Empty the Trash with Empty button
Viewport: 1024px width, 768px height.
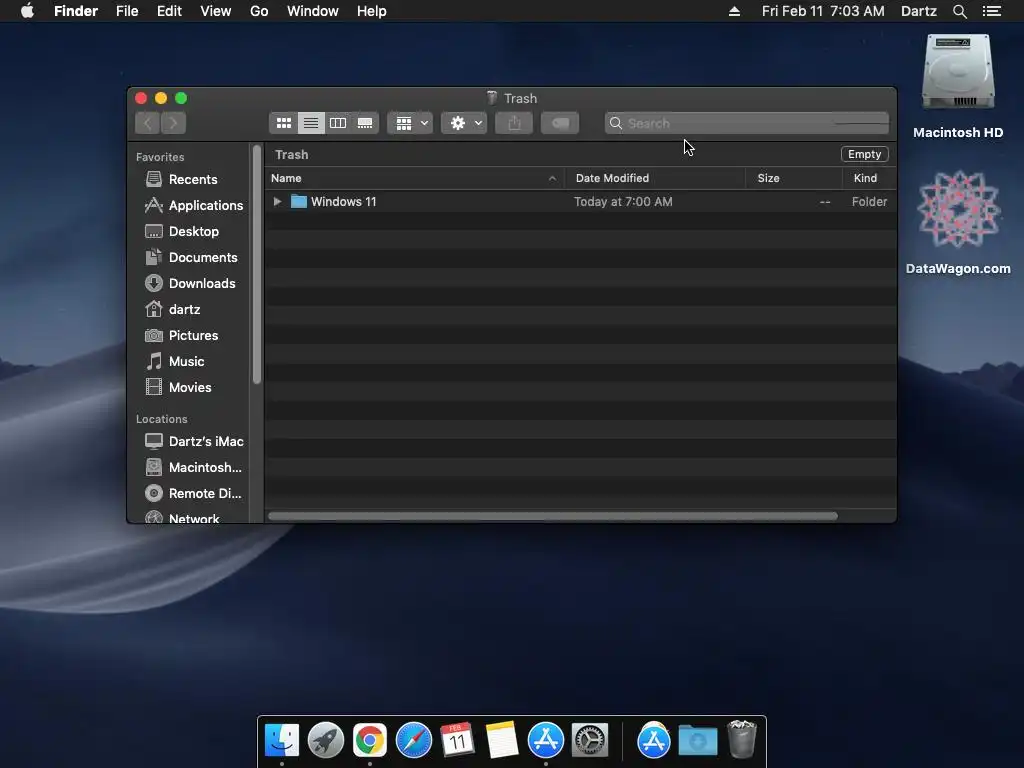[865, 154]
